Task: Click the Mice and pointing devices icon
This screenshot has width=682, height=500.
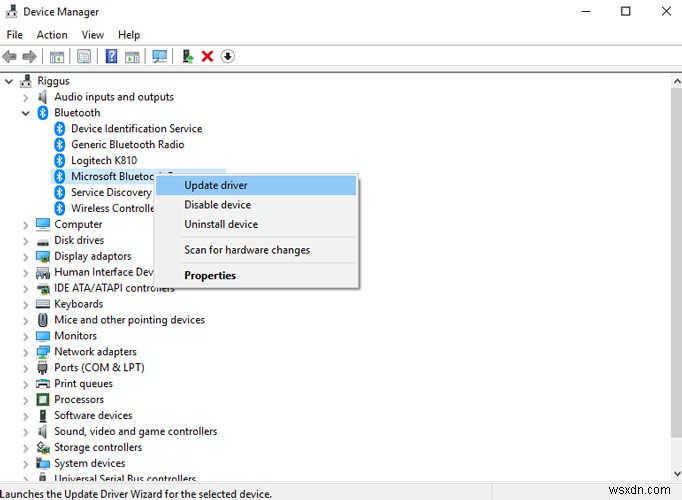Action: click(x=43, y=320)
